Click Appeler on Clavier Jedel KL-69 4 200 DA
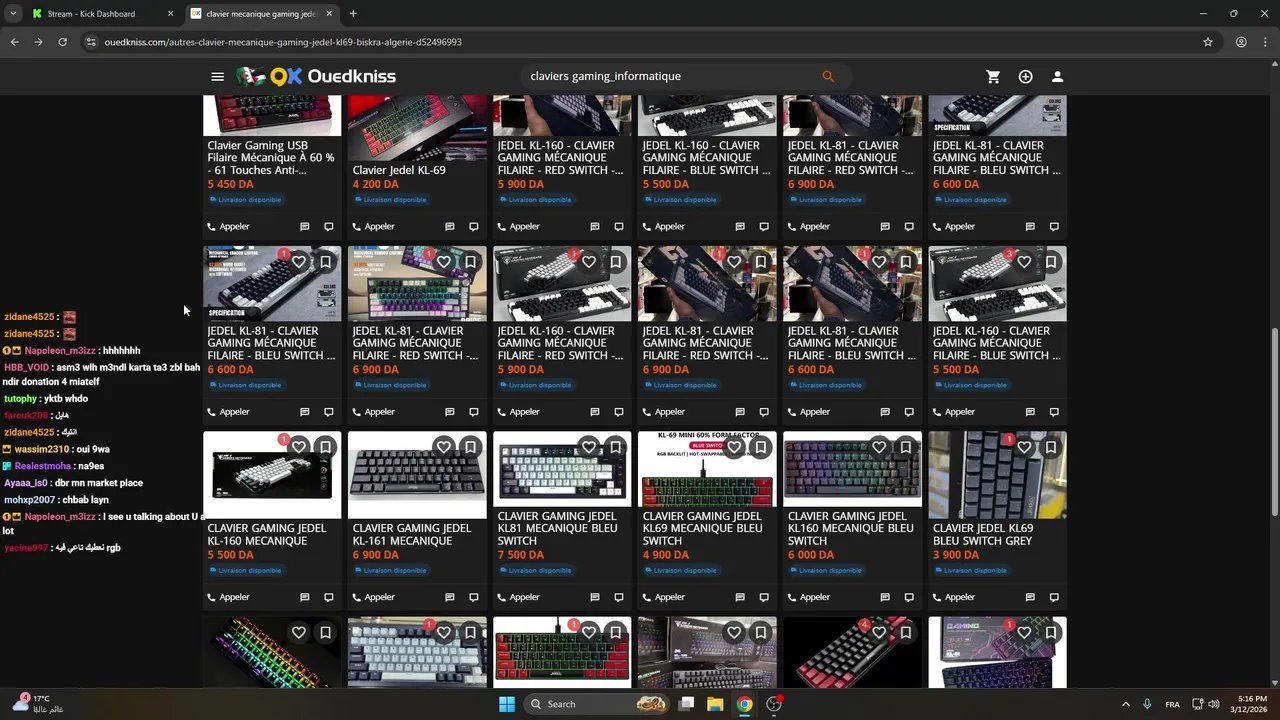The image size is (1280, 720). [x=373, y=226]
